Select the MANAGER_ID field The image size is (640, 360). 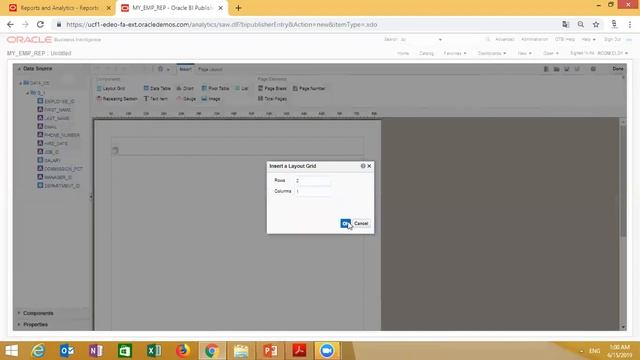[x=55, y=177]
